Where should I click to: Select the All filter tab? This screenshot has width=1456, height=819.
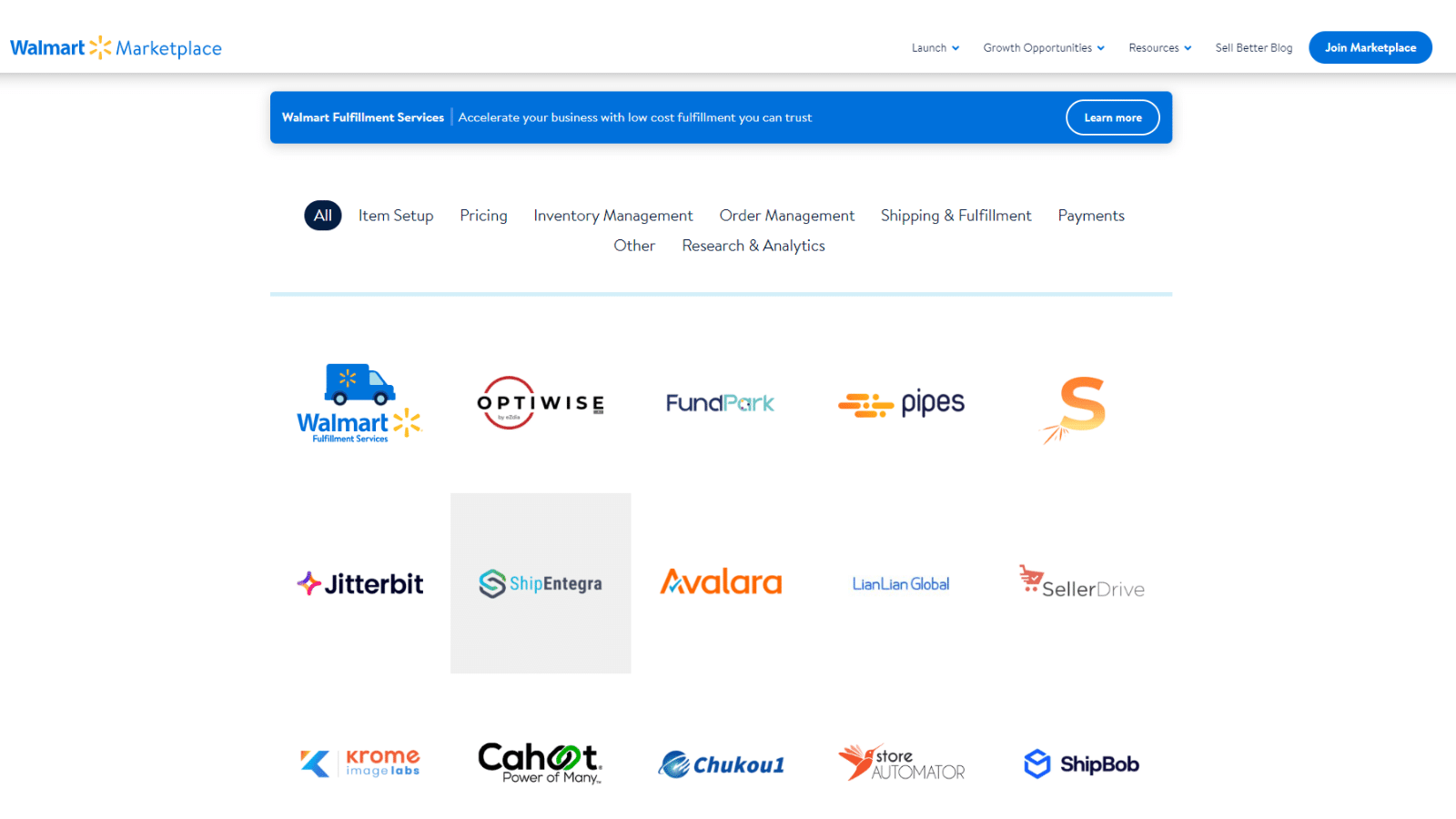323,216
